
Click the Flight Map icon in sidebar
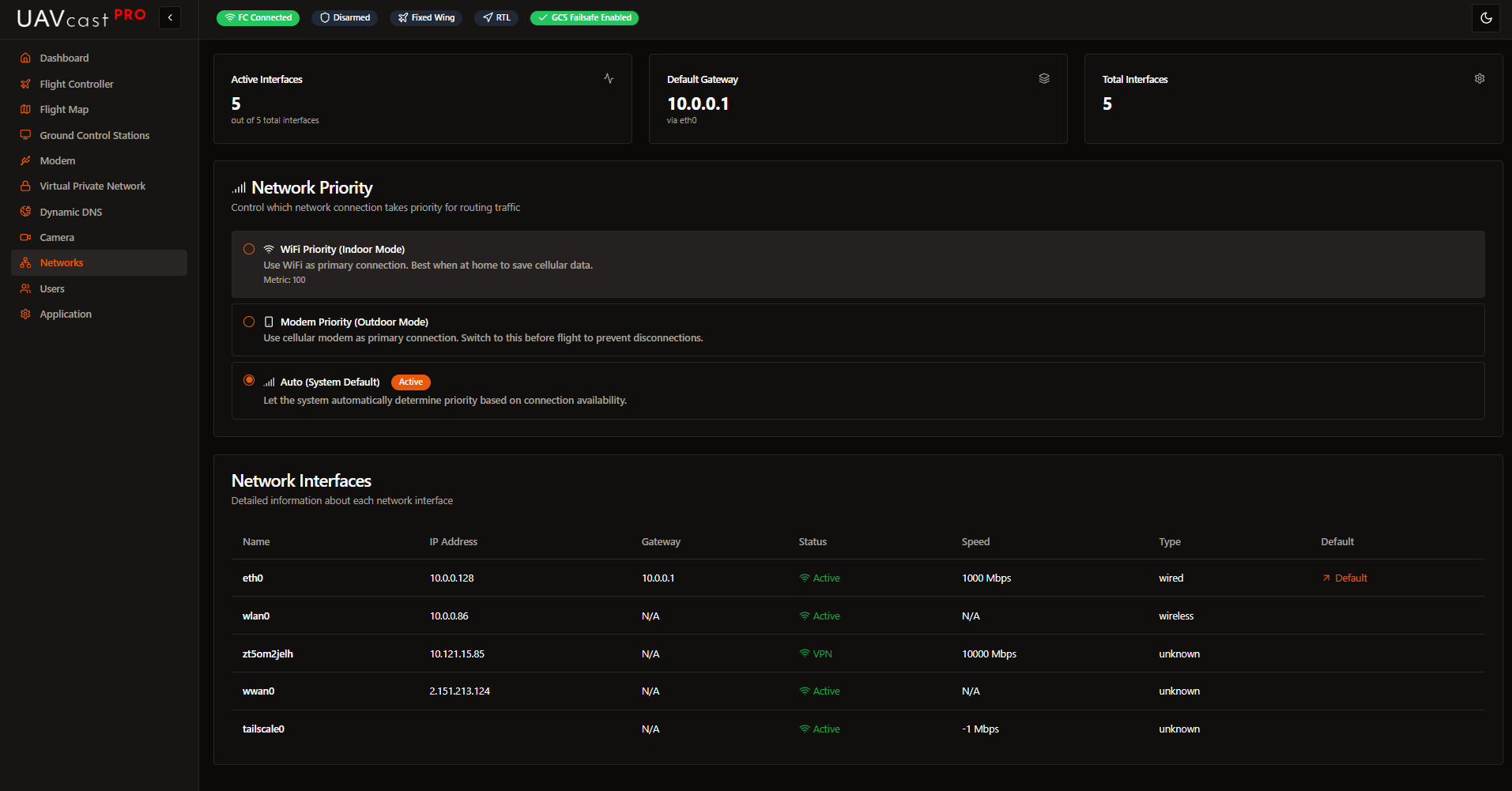pos(25,110)
